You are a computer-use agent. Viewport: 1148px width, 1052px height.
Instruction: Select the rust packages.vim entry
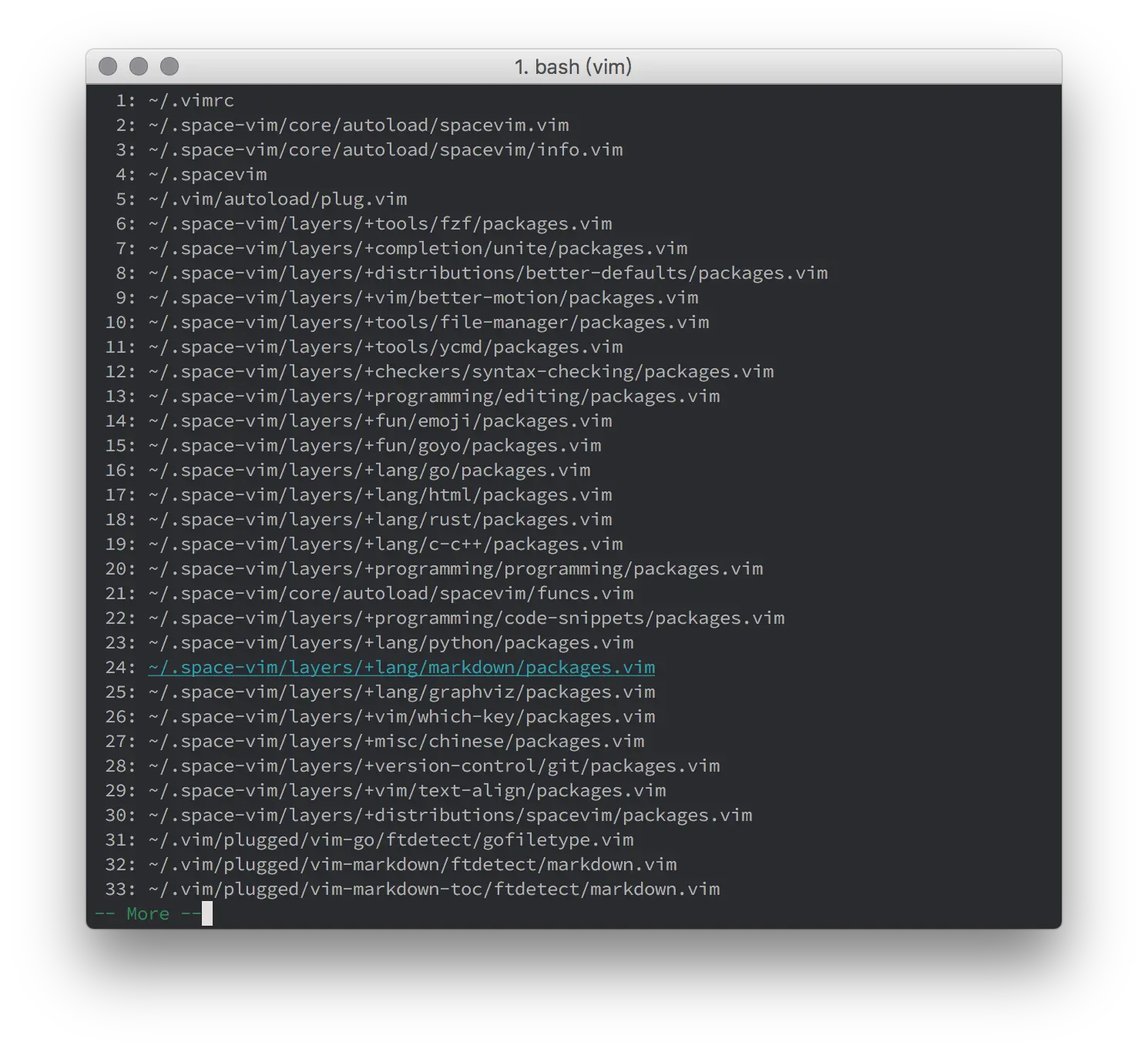[x=380, y=519]
